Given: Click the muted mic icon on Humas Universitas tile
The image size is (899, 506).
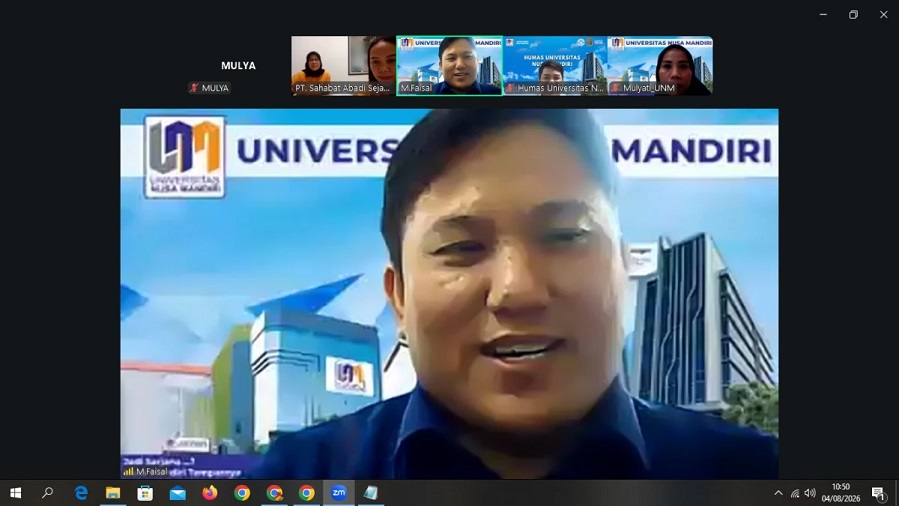Looking at the screenshot, I should (510, 88).
